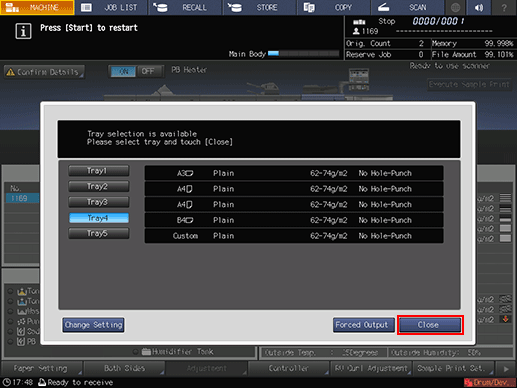Image resolution: width=517 pixels, height=388 pixels.
Task: Click the A4 Plain row for Tray3
Action: (294, 205)
